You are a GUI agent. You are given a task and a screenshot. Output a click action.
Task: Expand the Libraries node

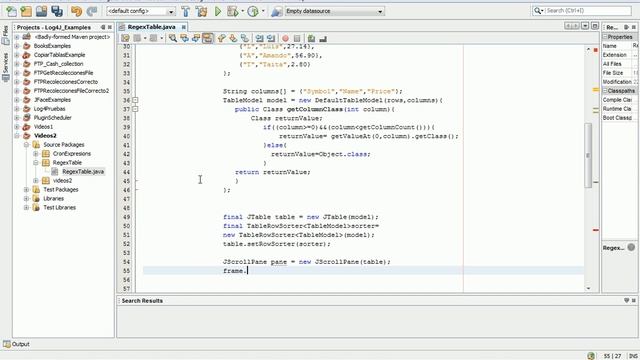(x=26, y=198)
